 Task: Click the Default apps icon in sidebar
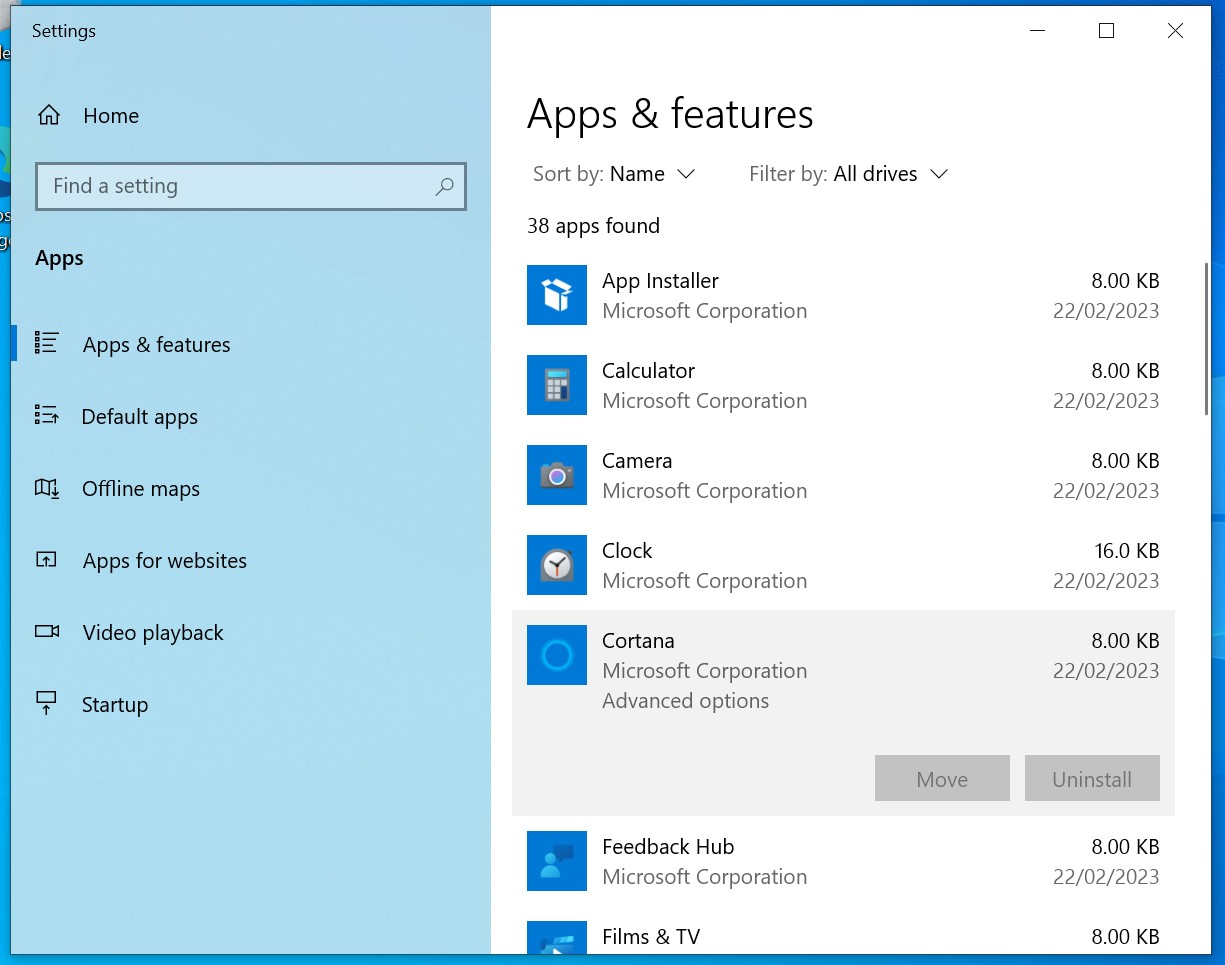pos(47,416)
